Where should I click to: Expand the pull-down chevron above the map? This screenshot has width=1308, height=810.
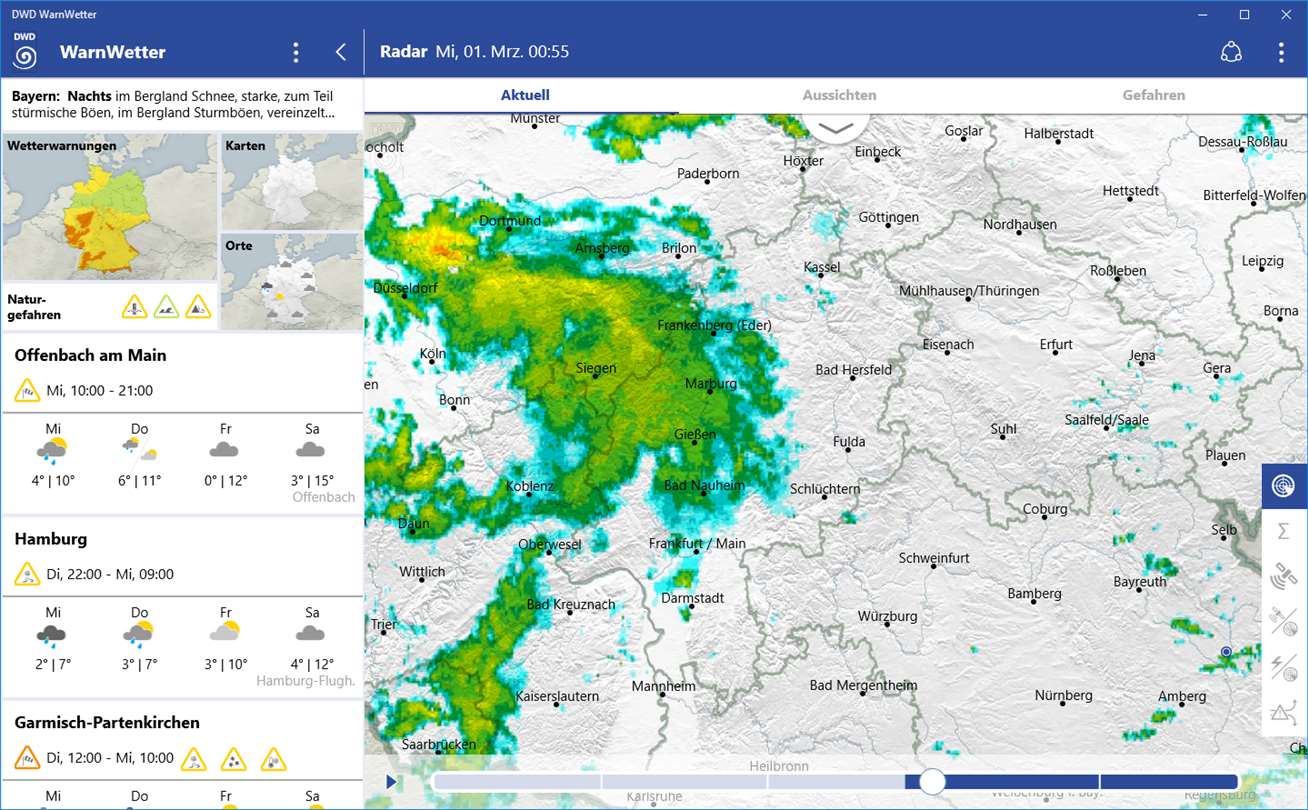click(x=835, y=127)
